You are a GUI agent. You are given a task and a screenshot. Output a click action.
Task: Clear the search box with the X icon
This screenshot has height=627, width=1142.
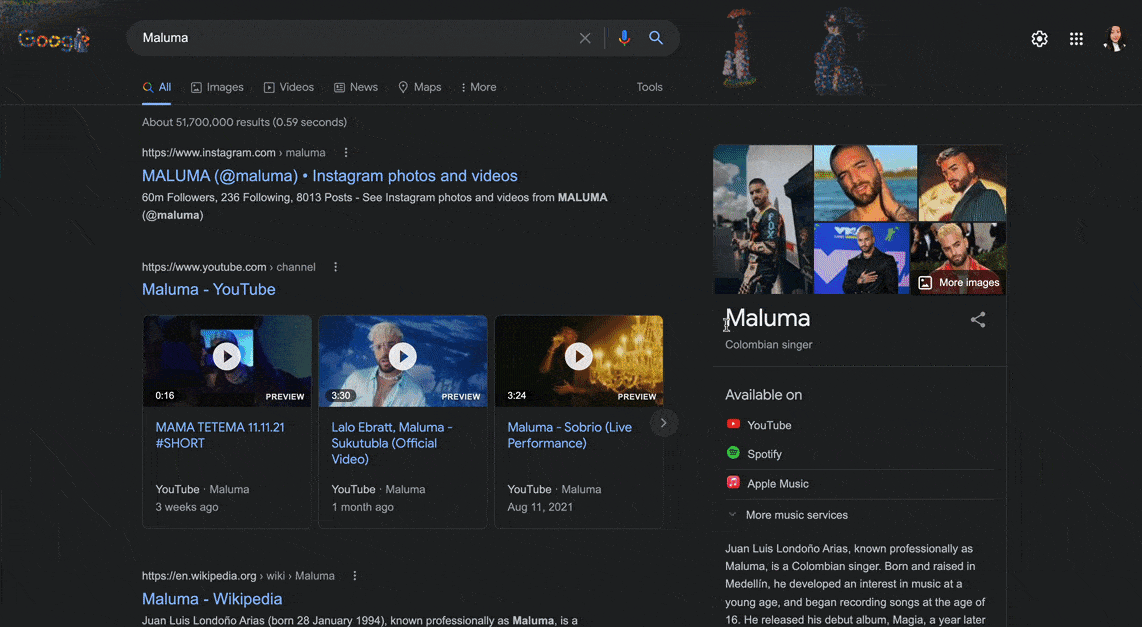coord(585,38)
